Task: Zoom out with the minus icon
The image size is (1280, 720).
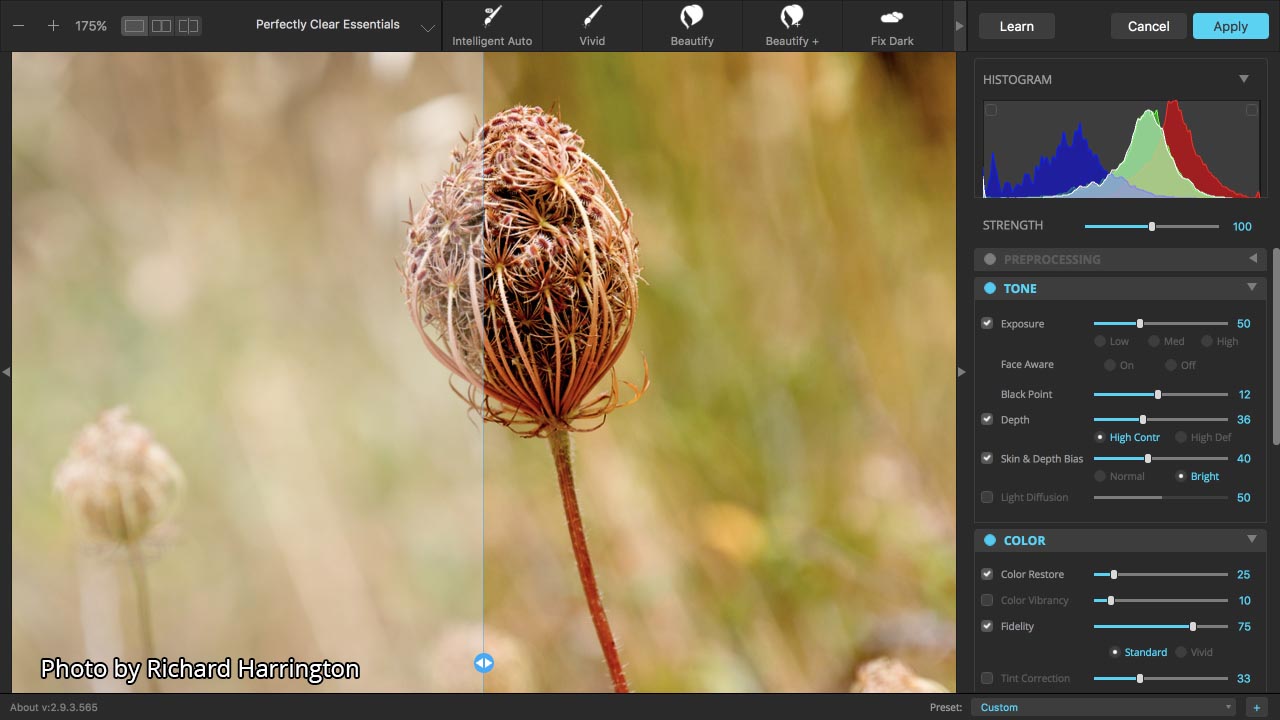Action: click(18, 26)
